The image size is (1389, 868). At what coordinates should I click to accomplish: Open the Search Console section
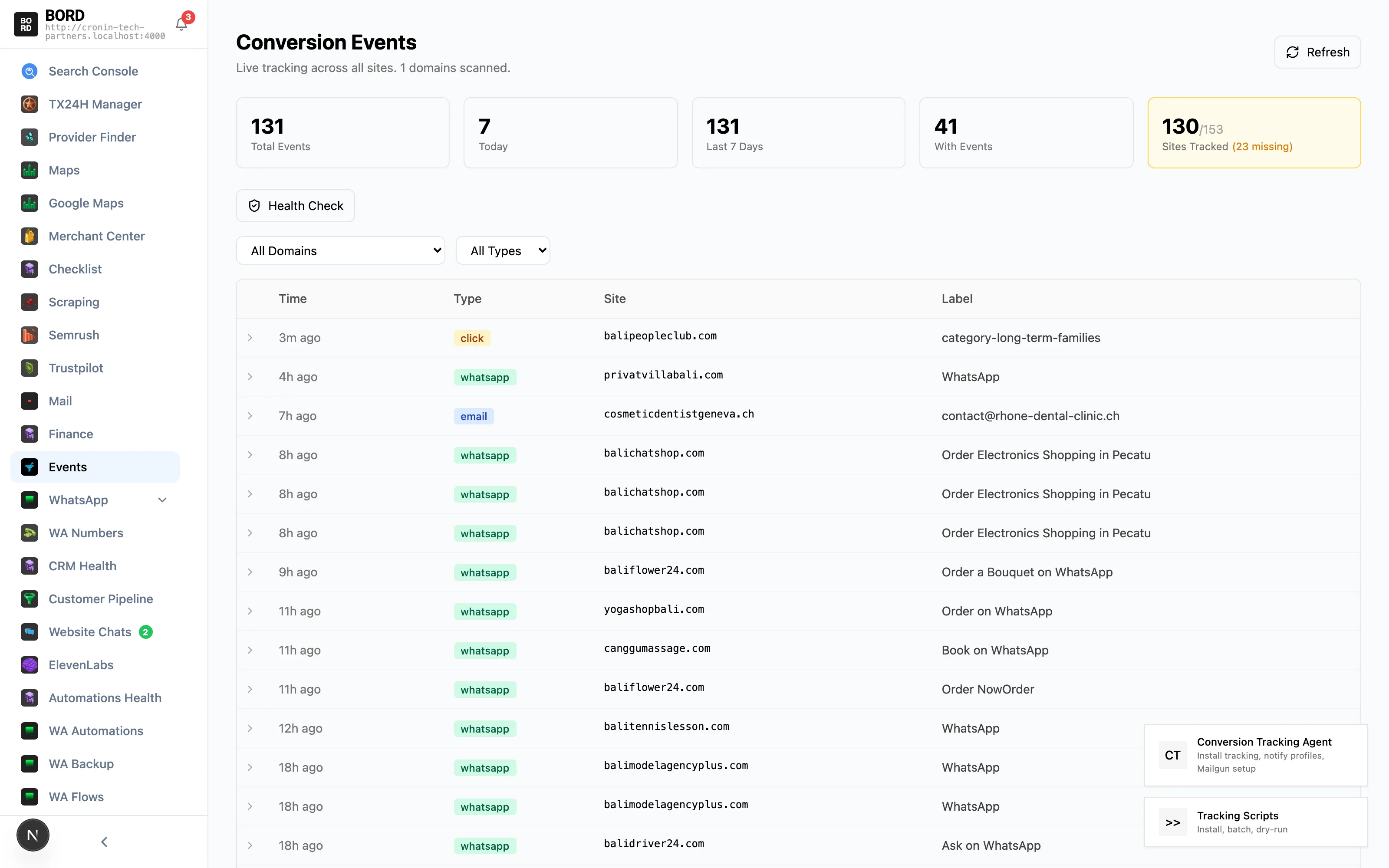[92, 71]
